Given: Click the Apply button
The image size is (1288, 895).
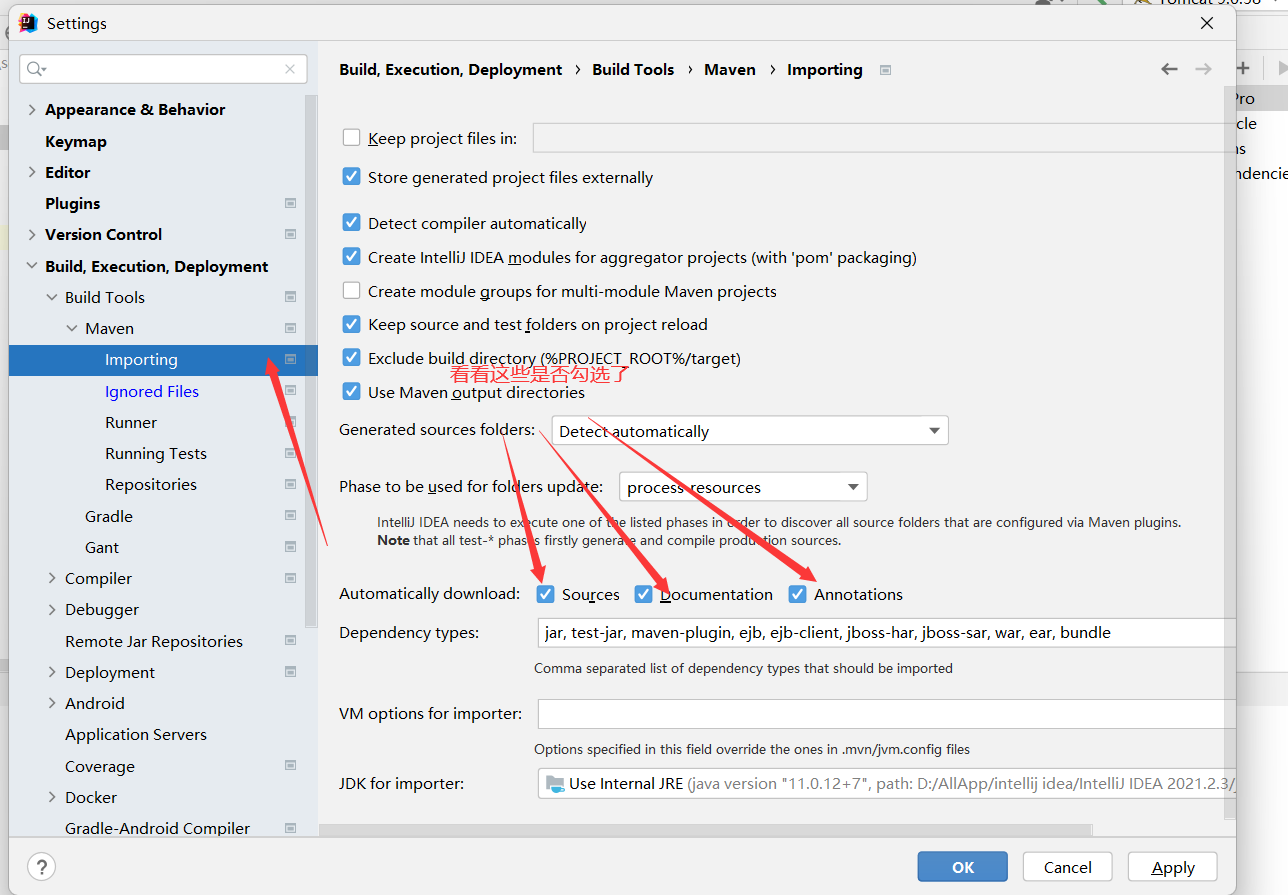Looking at the screenshot, I should point(1173,867).
